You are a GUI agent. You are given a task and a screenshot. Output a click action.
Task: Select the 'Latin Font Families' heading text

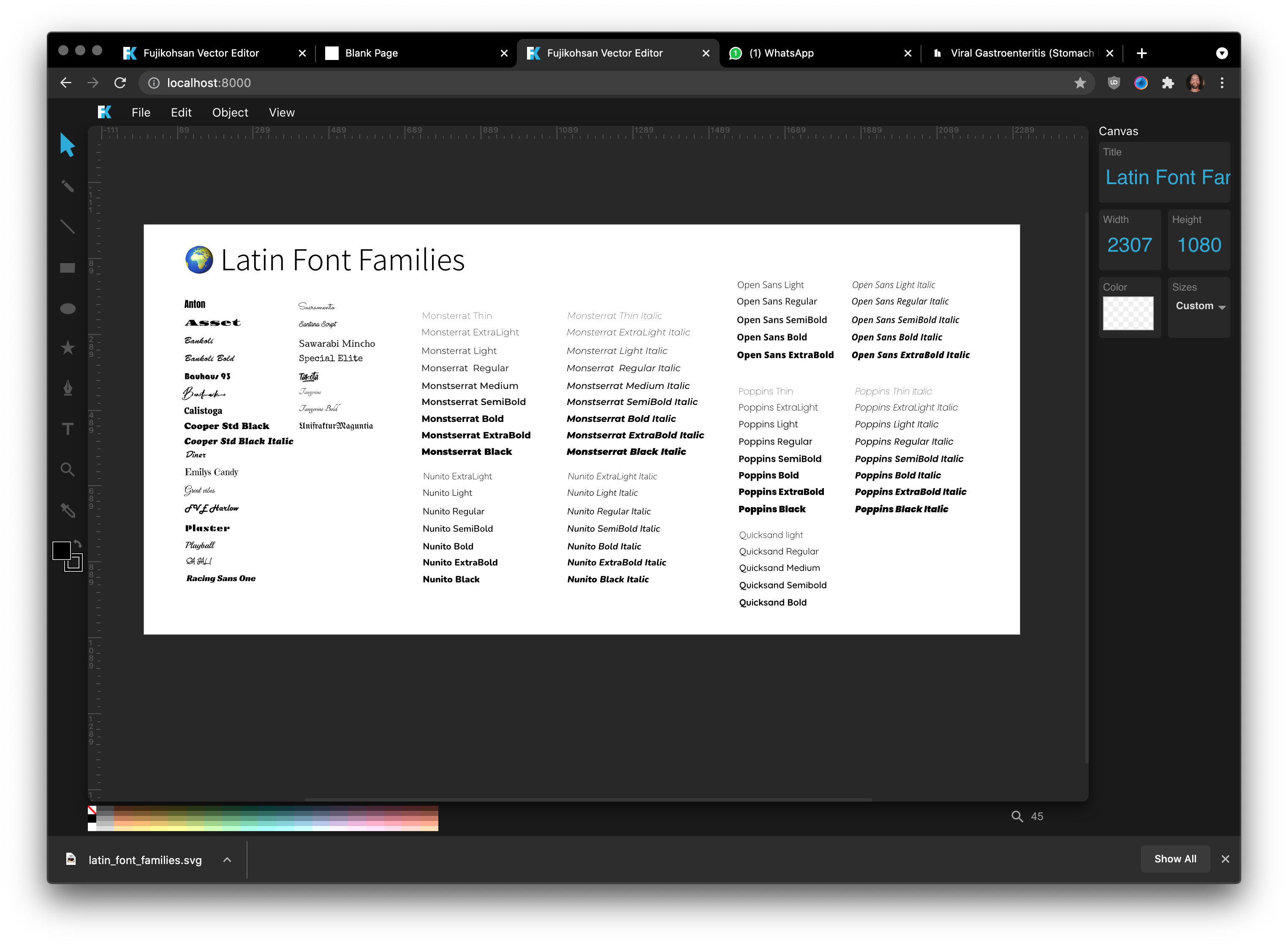point(343,260)
